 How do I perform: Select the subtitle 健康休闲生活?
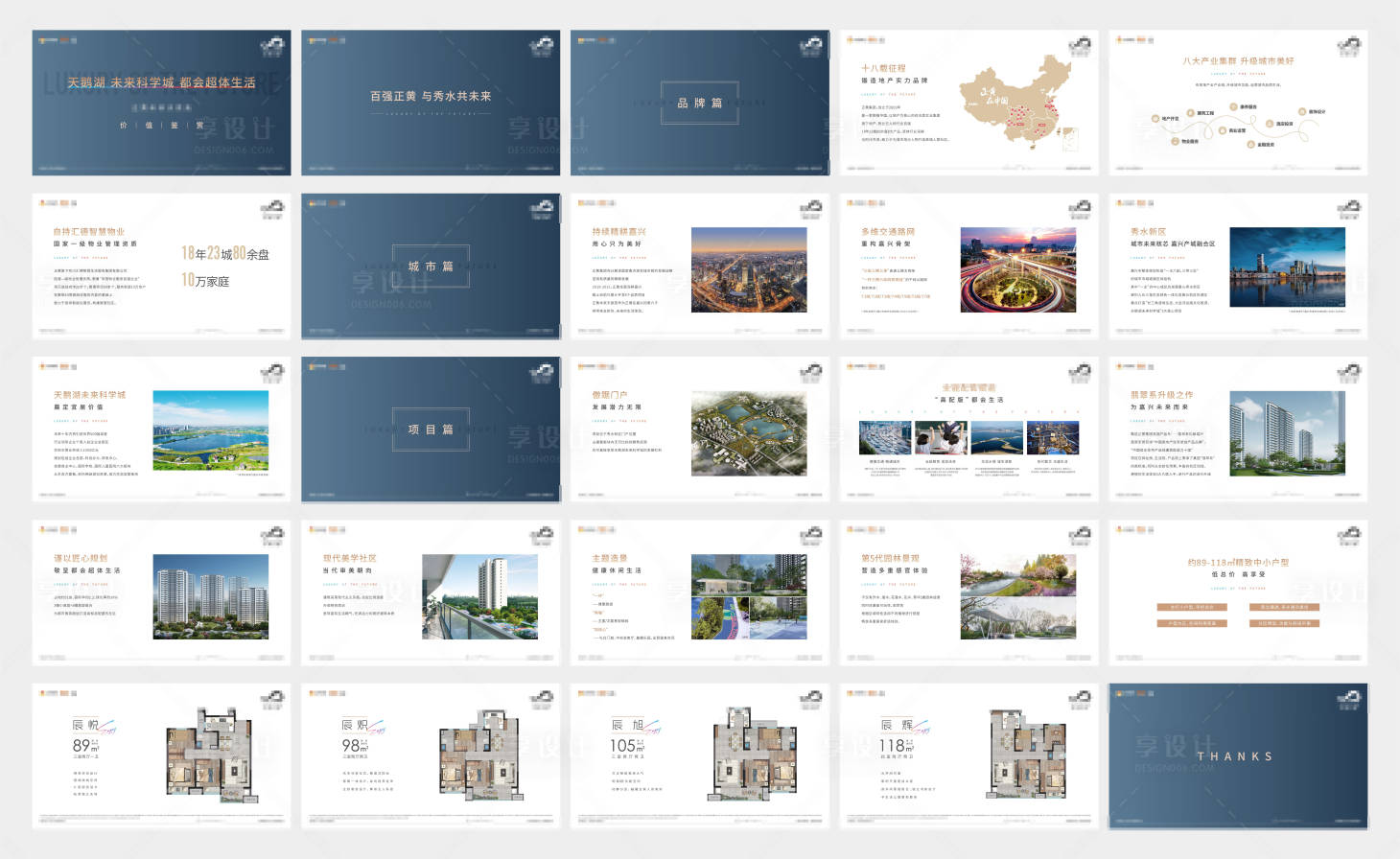tap(617, 570)
